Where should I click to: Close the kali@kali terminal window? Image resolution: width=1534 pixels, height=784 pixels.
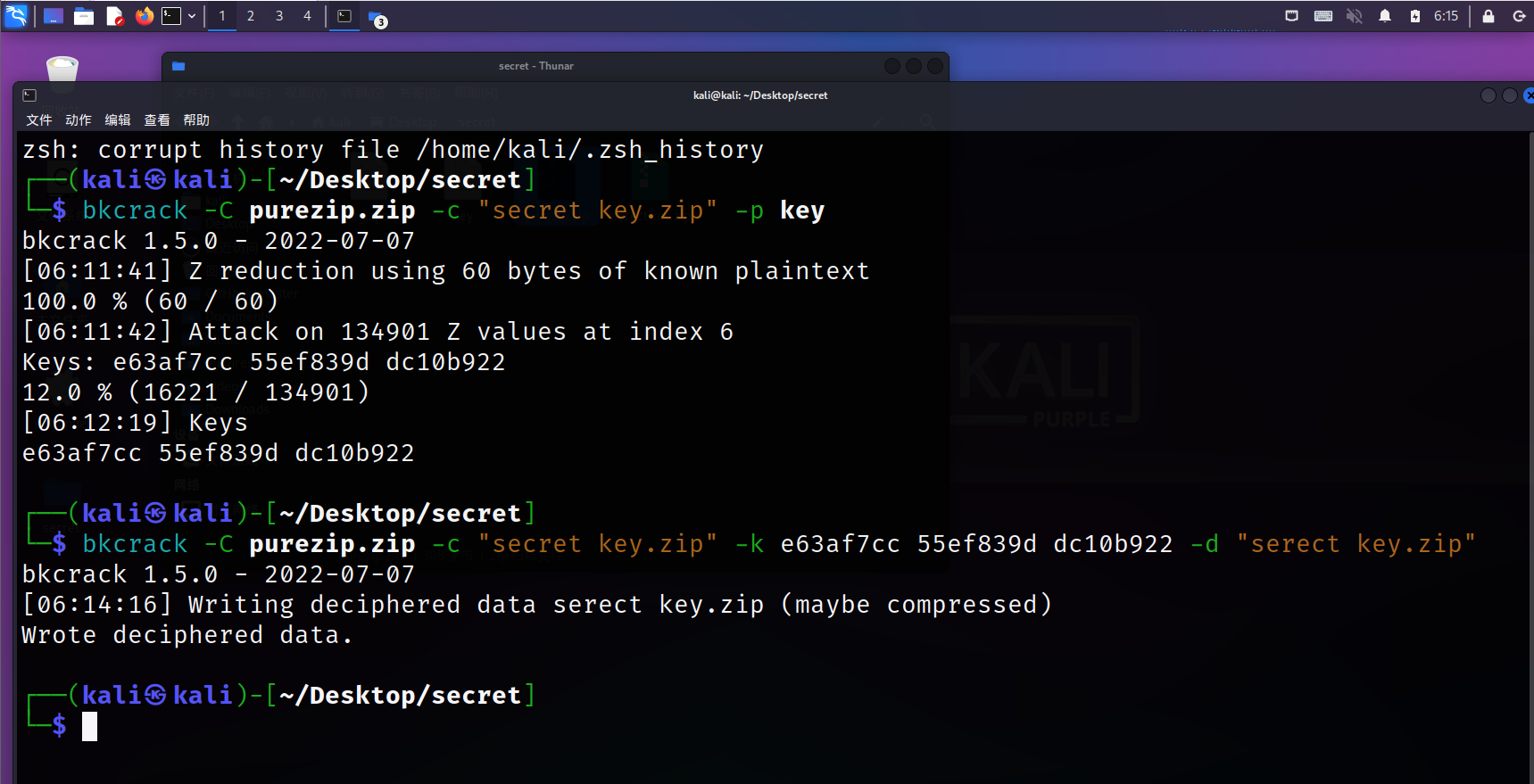1529,95
